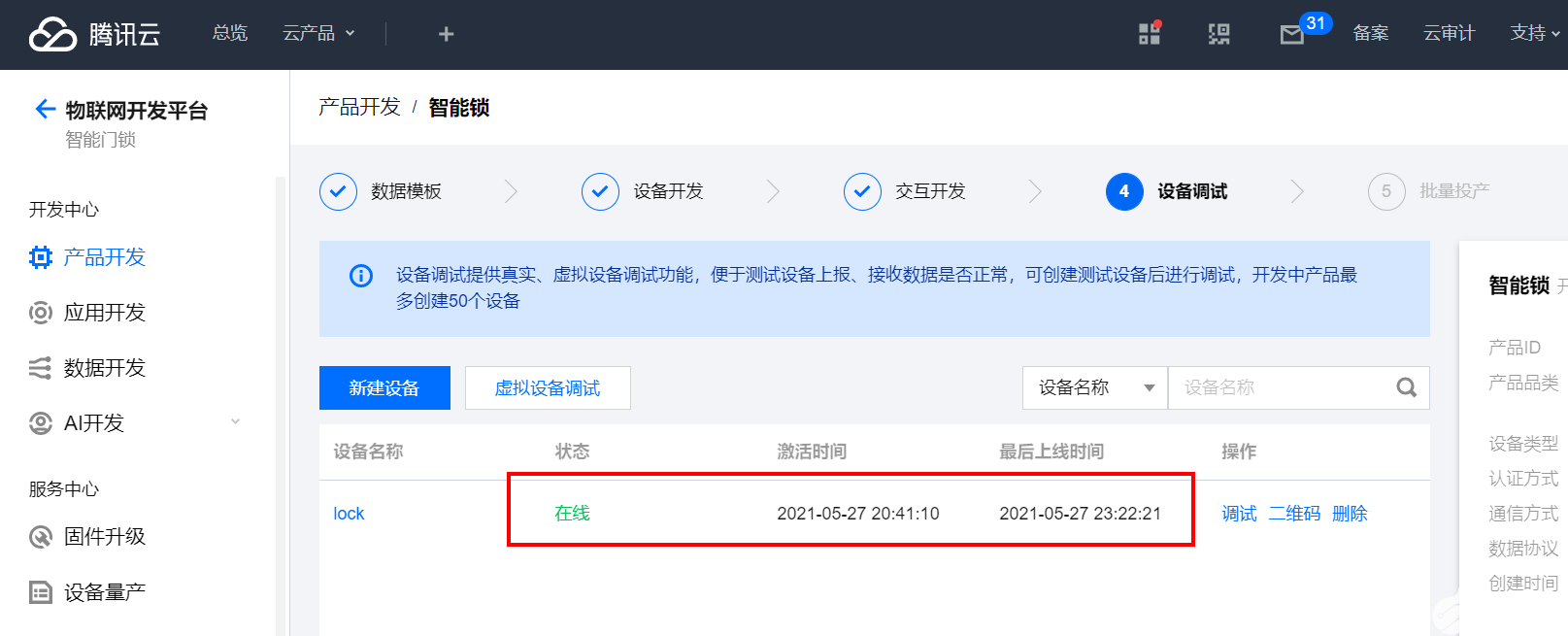Click last online time 2021-05-27 23:22:21
Screen dimensions: 1568x636
tap(1081, 514)
